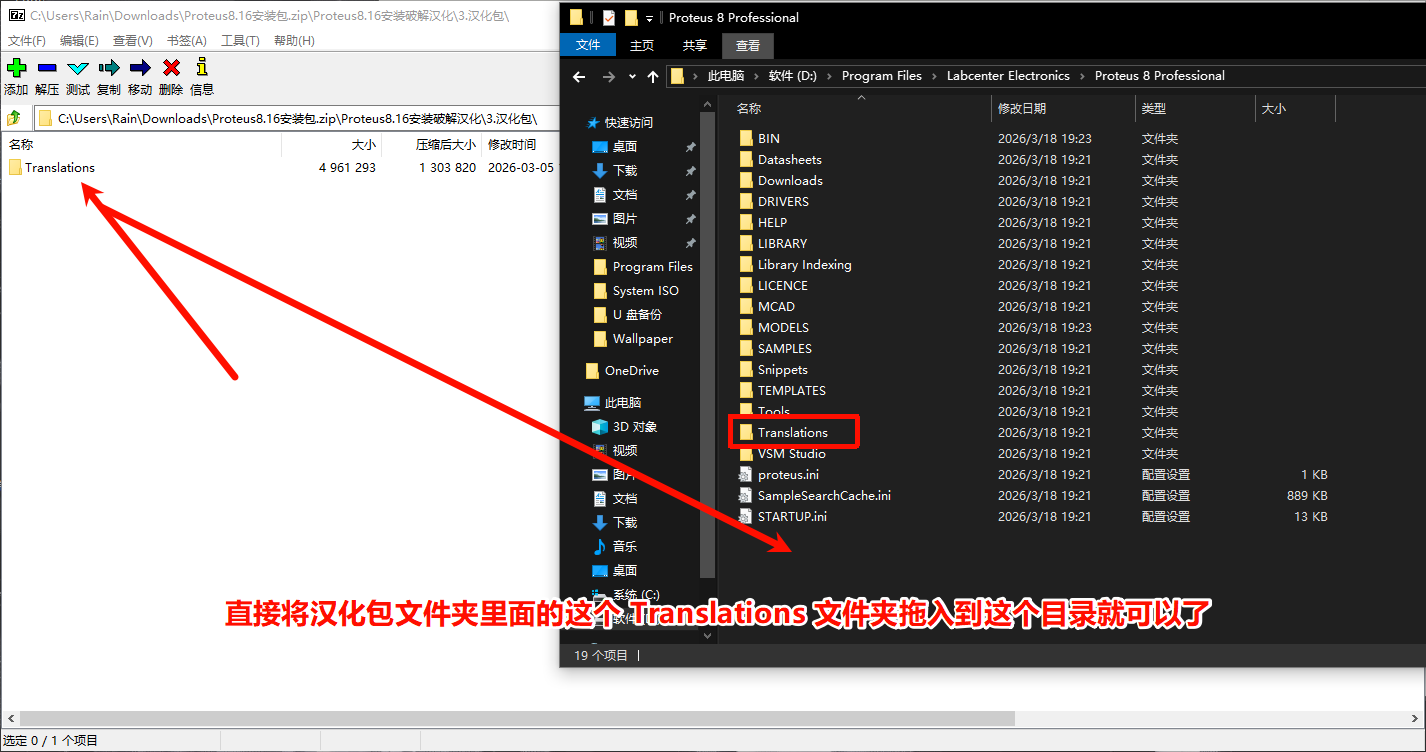Viewport: 1426px width, 752px height.
Task: Sort files by 修改日期 column header
Action: pyautogui.click(x=1021, y=109)
